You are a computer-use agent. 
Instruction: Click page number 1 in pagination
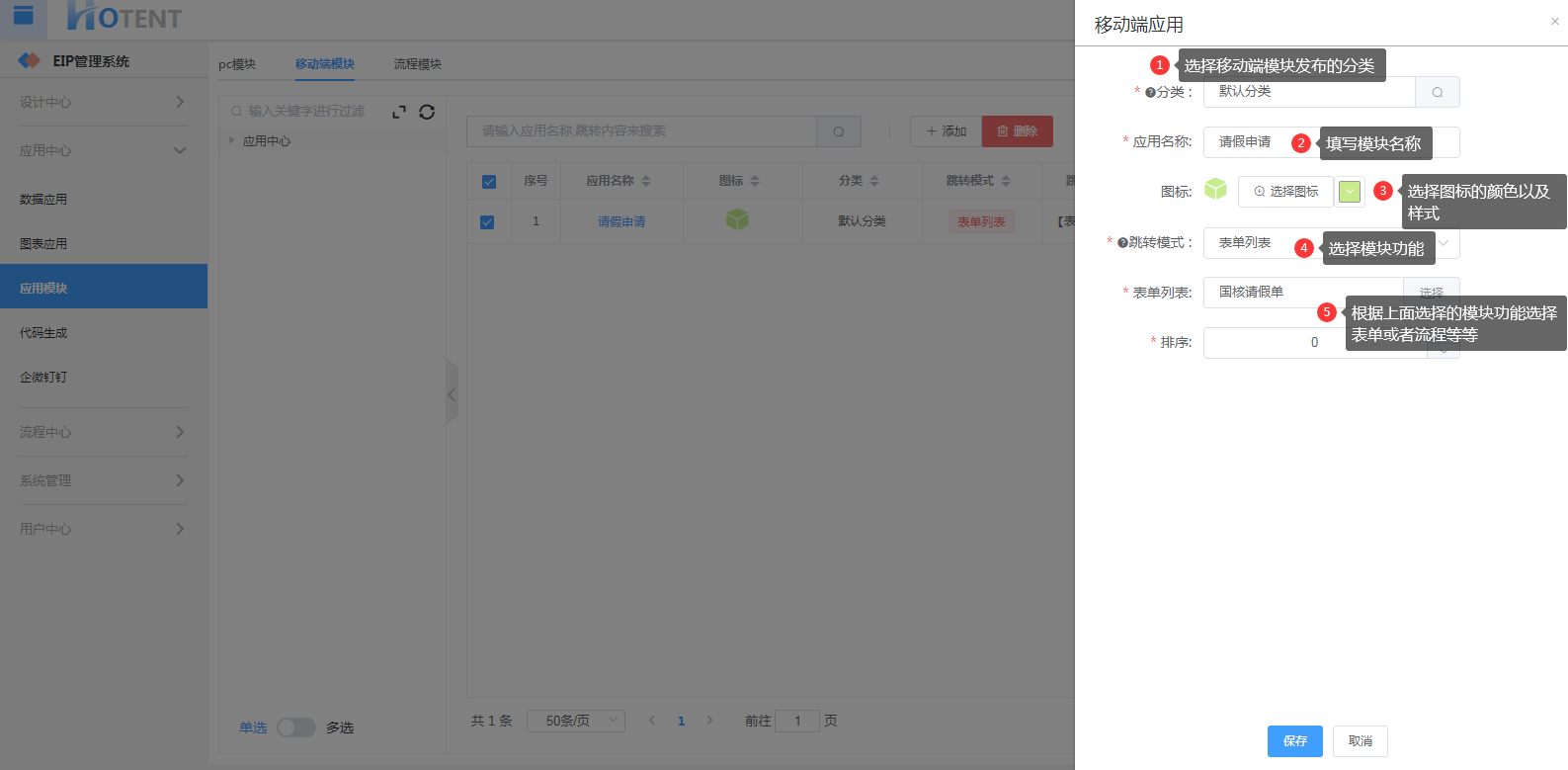point(681,722)
